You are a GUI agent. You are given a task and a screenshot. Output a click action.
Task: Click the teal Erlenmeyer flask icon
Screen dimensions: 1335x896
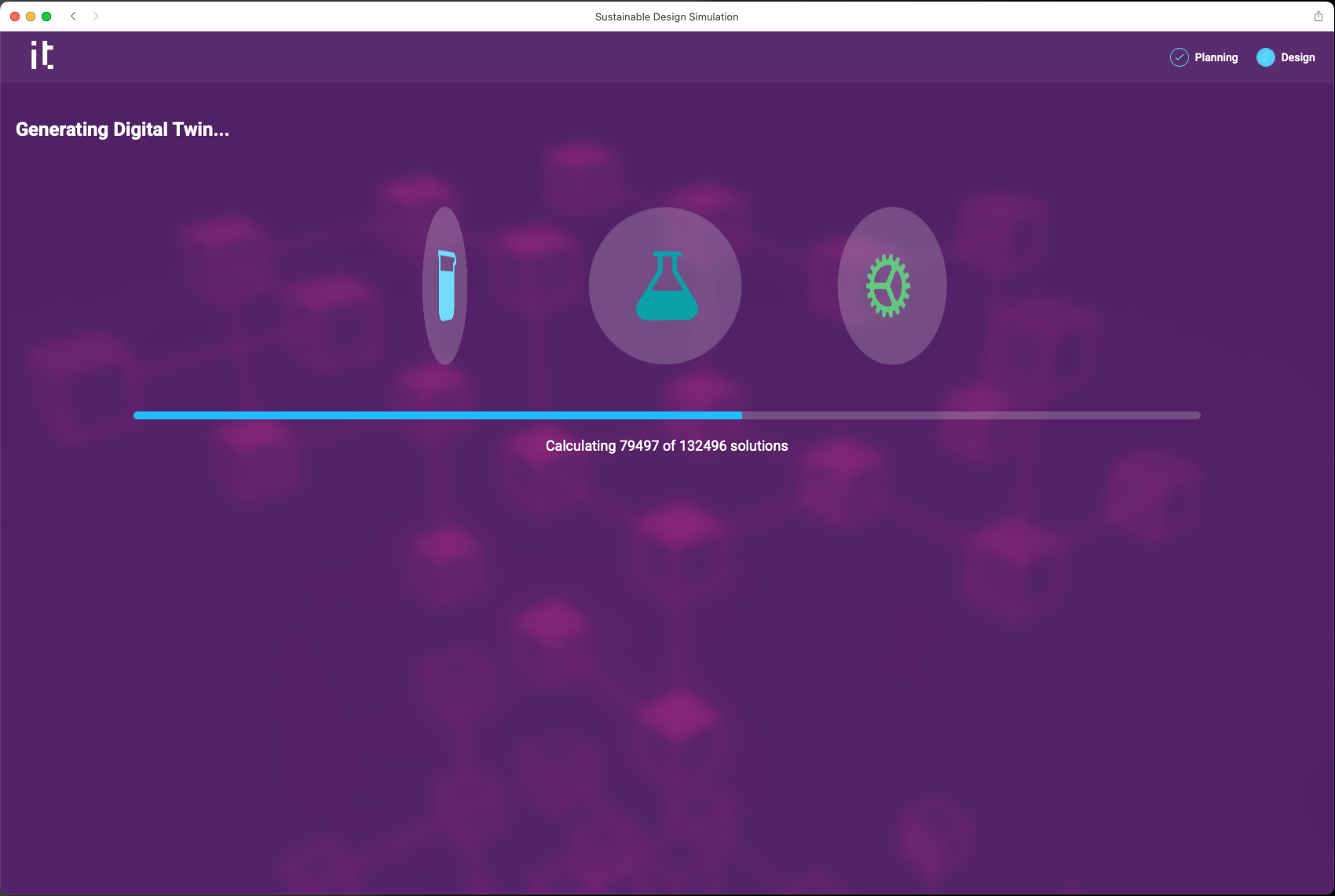tap(666, 286)
